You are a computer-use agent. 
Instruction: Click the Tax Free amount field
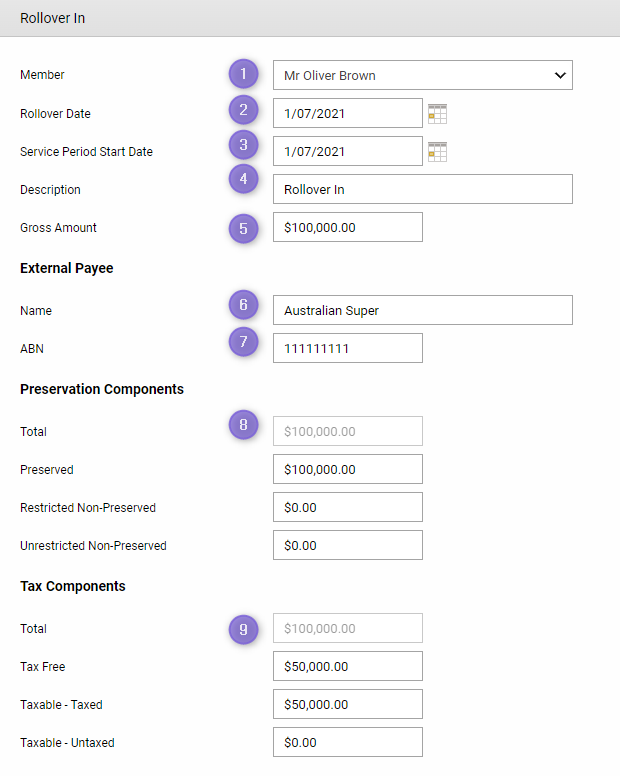347,666
